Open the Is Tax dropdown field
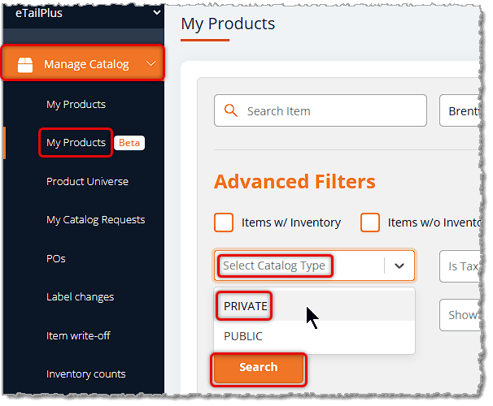This screenshot has width=493, height=406. [461, 266]
